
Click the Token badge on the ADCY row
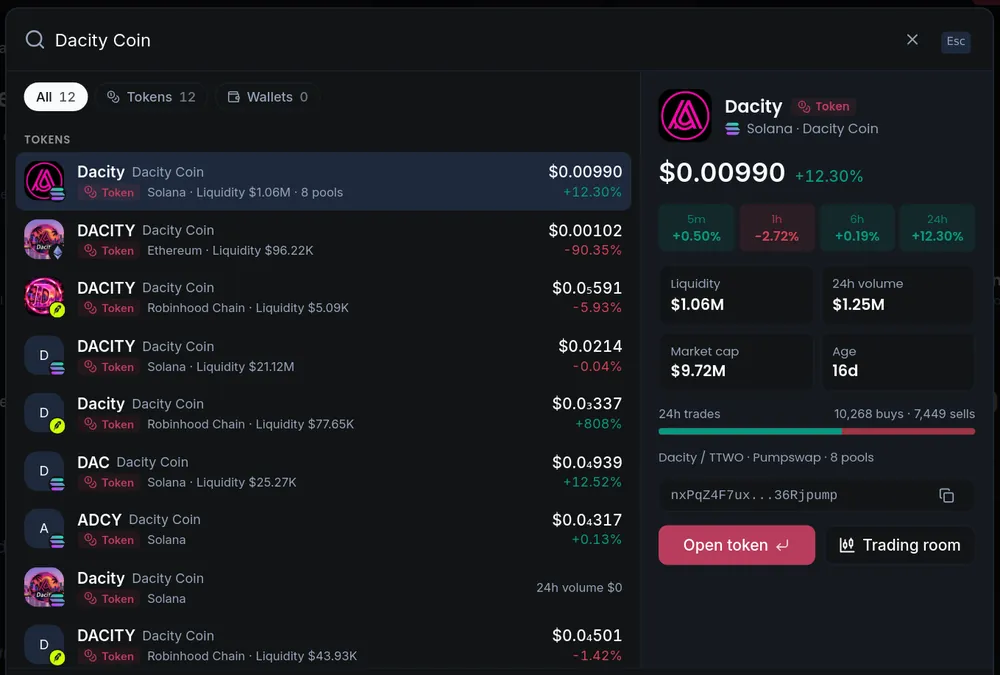[109, 540]
